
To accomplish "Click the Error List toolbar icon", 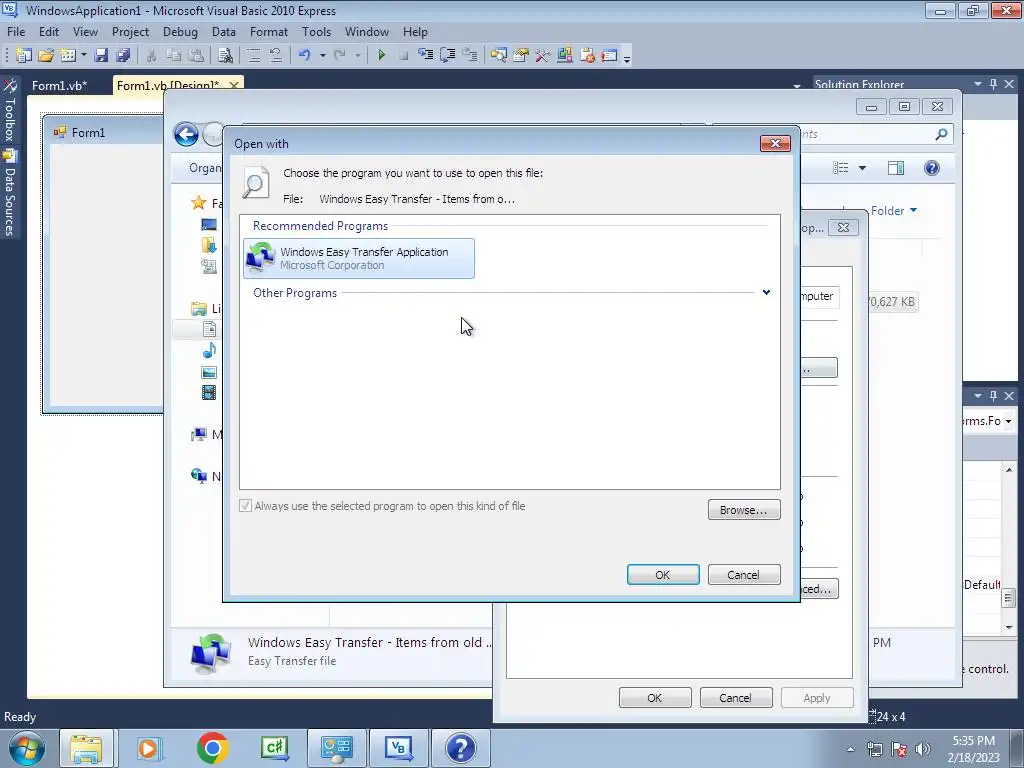I will pos(587,56).
